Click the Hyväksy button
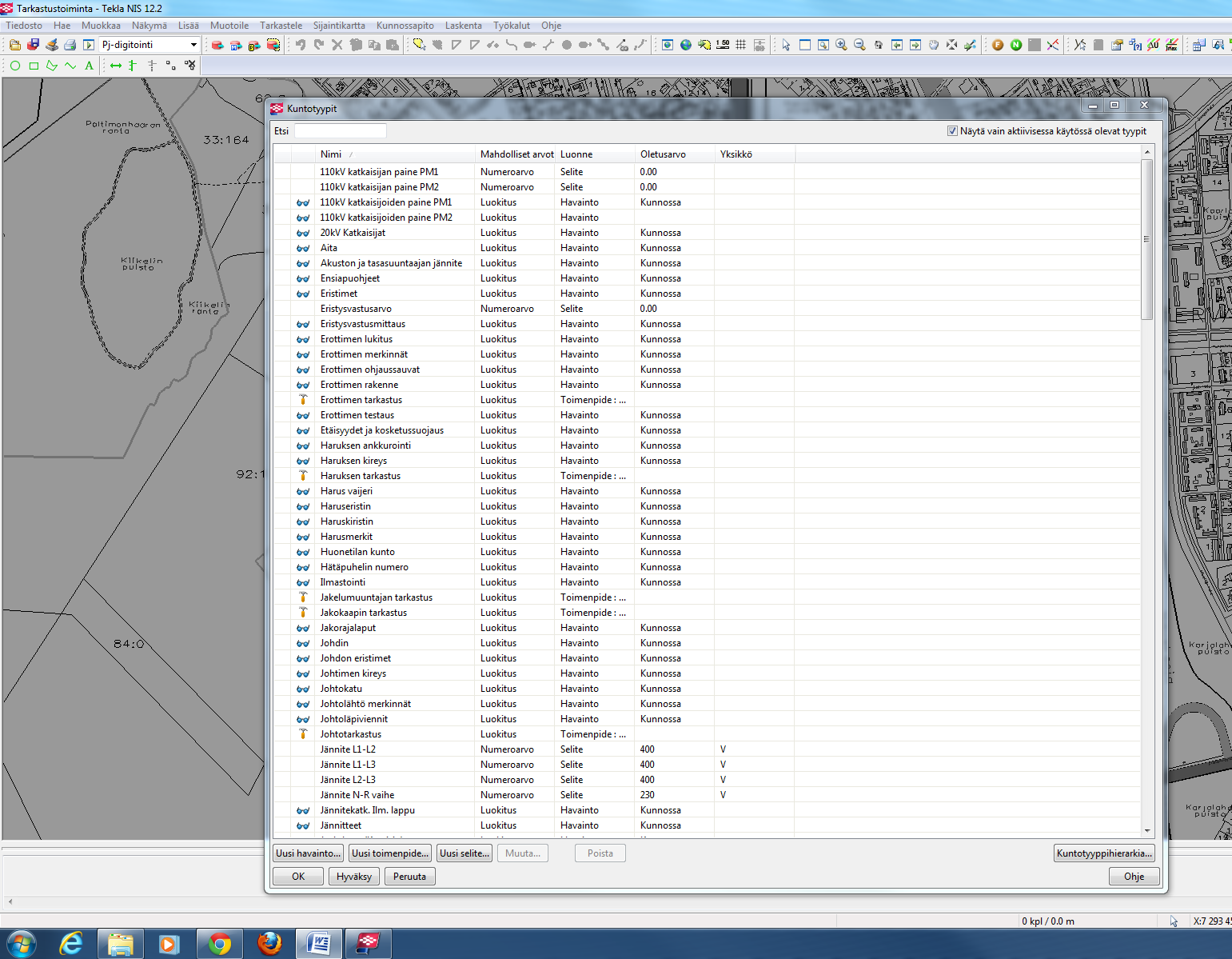 354,877
